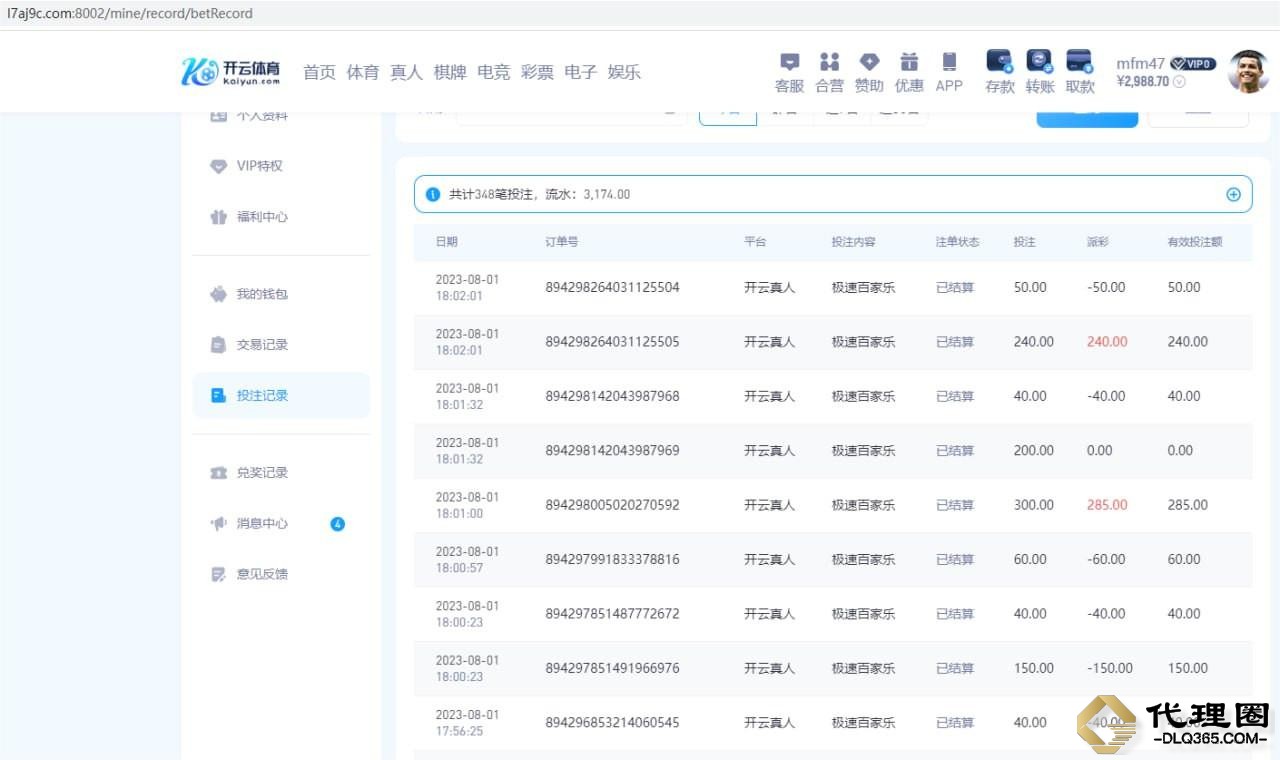
Task: Click order number 894298142043987969
Action: click(x=612, y=451)
